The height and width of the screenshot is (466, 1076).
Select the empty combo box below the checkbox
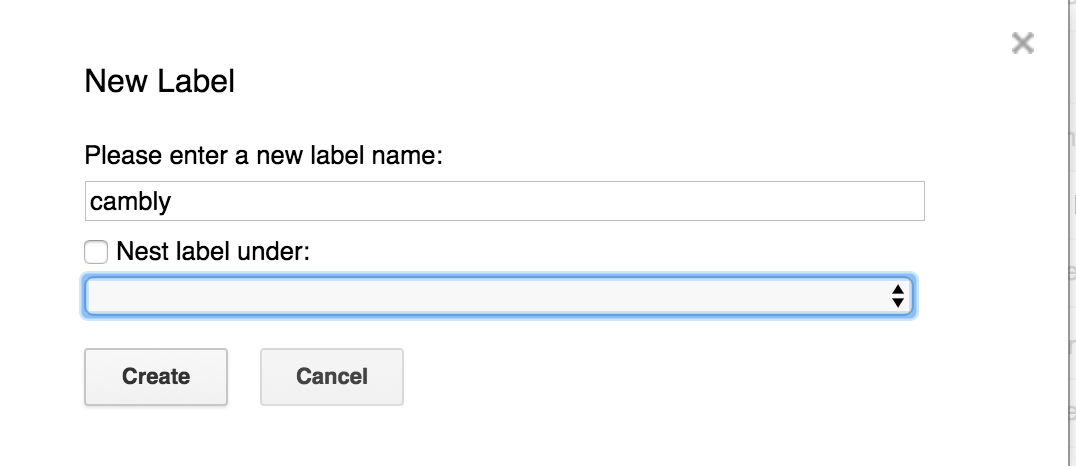[x=498, y=296]
